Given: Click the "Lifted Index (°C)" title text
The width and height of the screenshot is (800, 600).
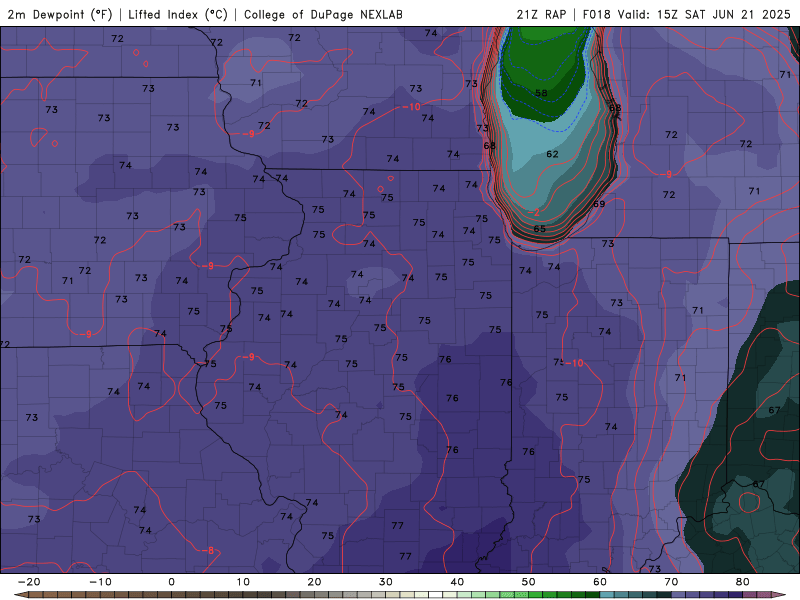Looking at the screenshot, I should 178,14.
